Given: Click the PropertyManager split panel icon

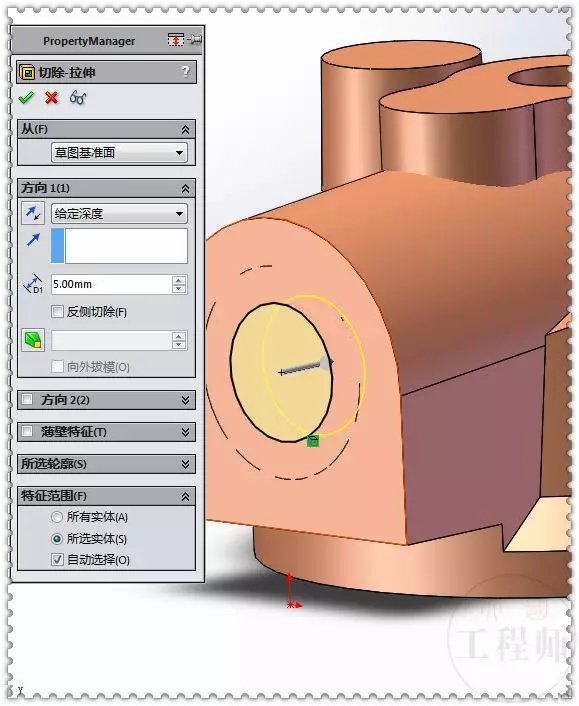Looking at the screenshot, I should [176, 40].
